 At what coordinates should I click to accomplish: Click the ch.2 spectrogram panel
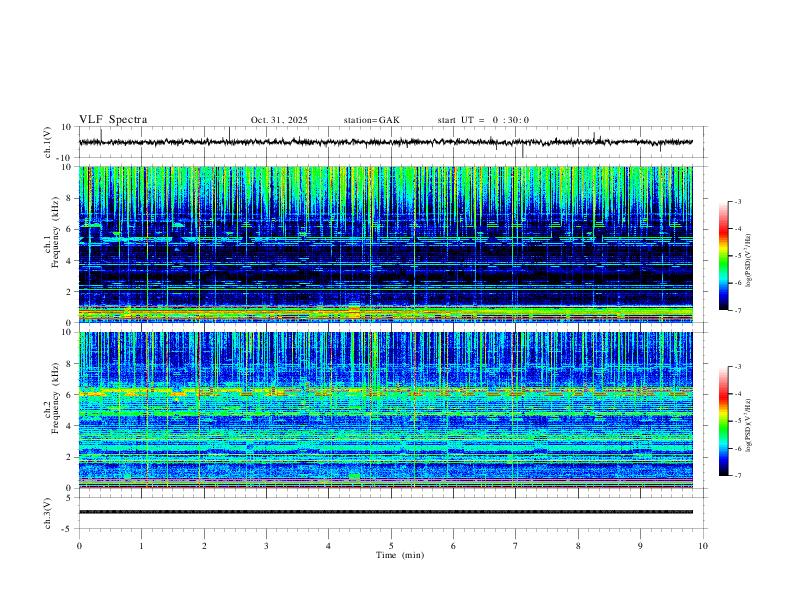click(386, 410)
